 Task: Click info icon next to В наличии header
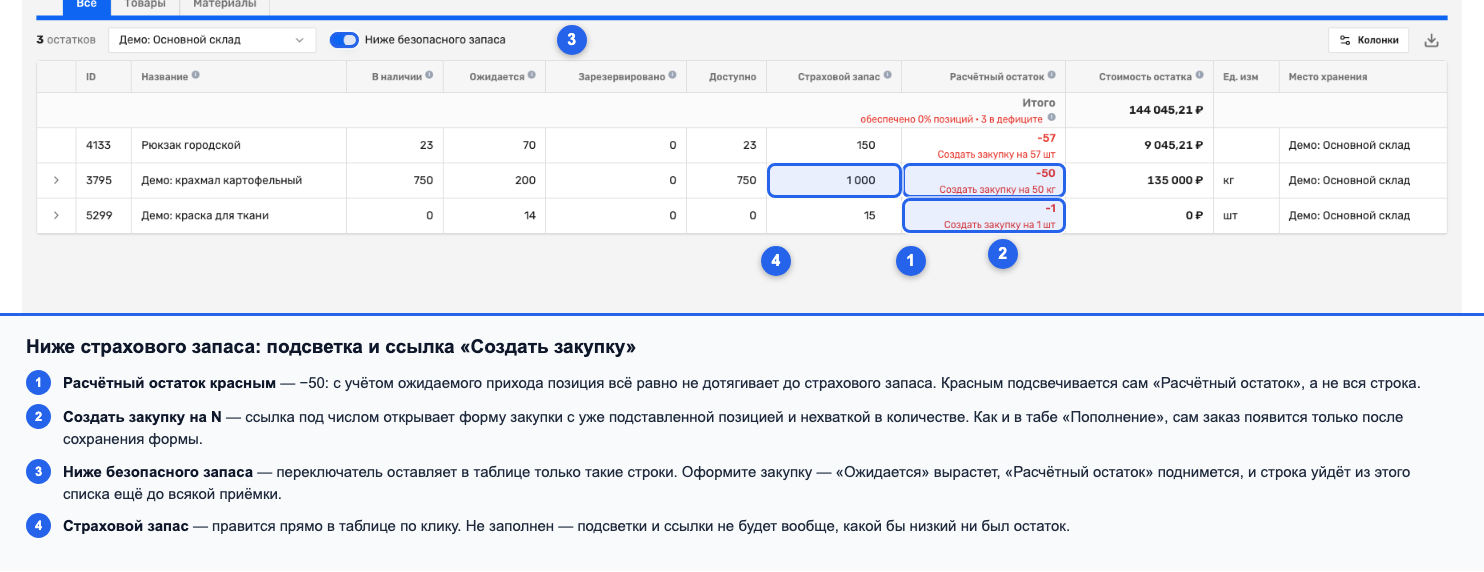(429, 76)
